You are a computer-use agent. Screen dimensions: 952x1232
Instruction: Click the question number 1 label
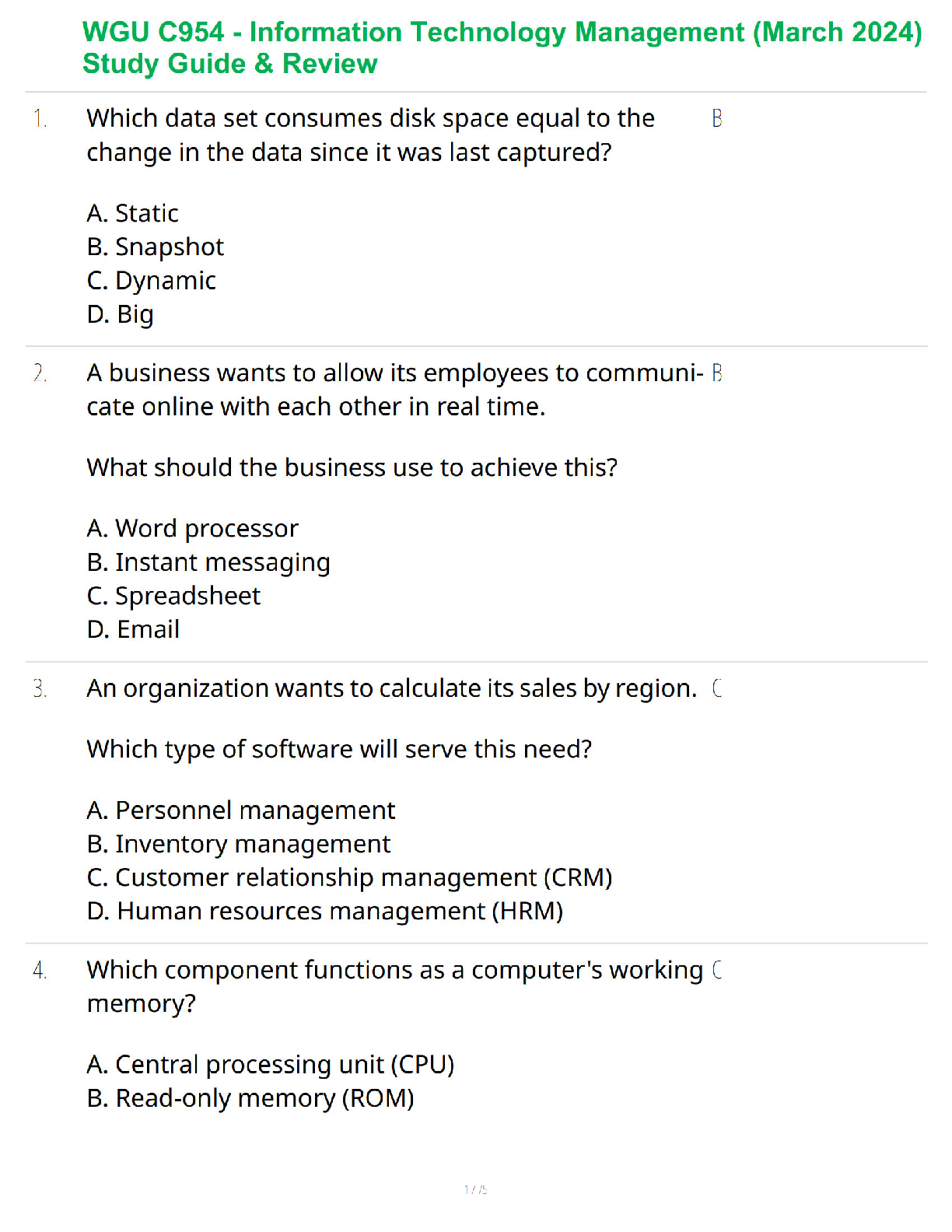point(40,119)
